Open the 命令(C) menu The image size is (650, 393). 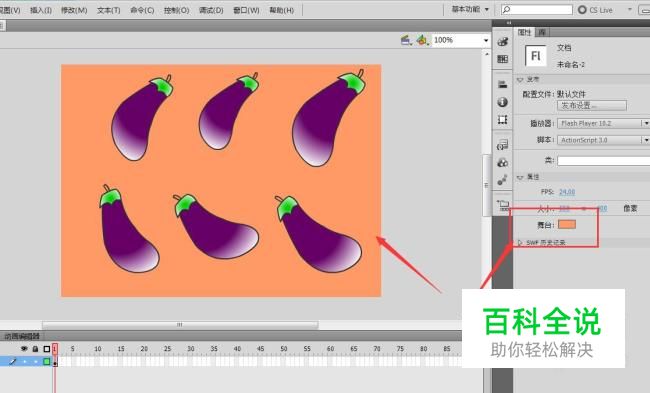142,10
